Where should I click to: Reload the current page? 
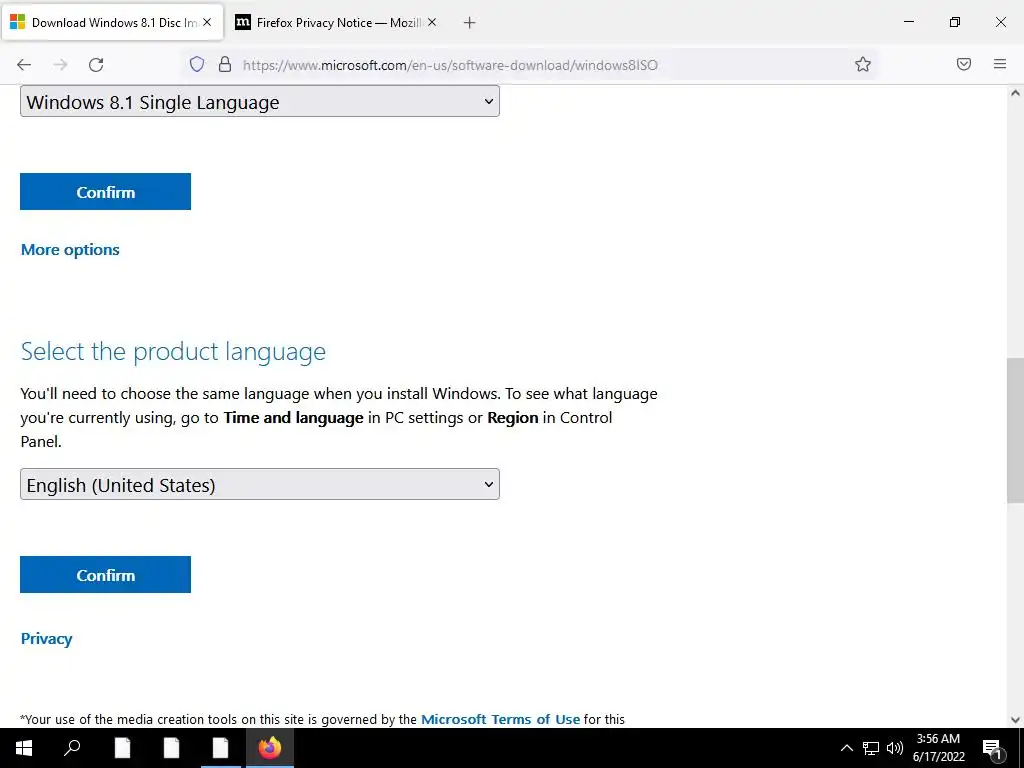coord(96,64)
